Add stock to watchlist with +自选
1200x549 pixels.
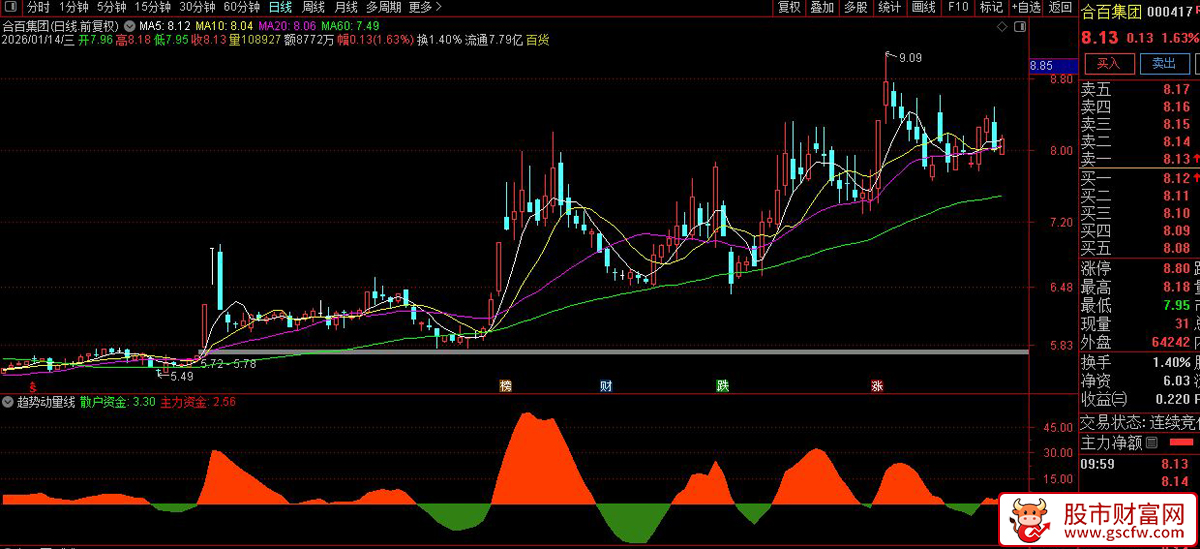1026,7
